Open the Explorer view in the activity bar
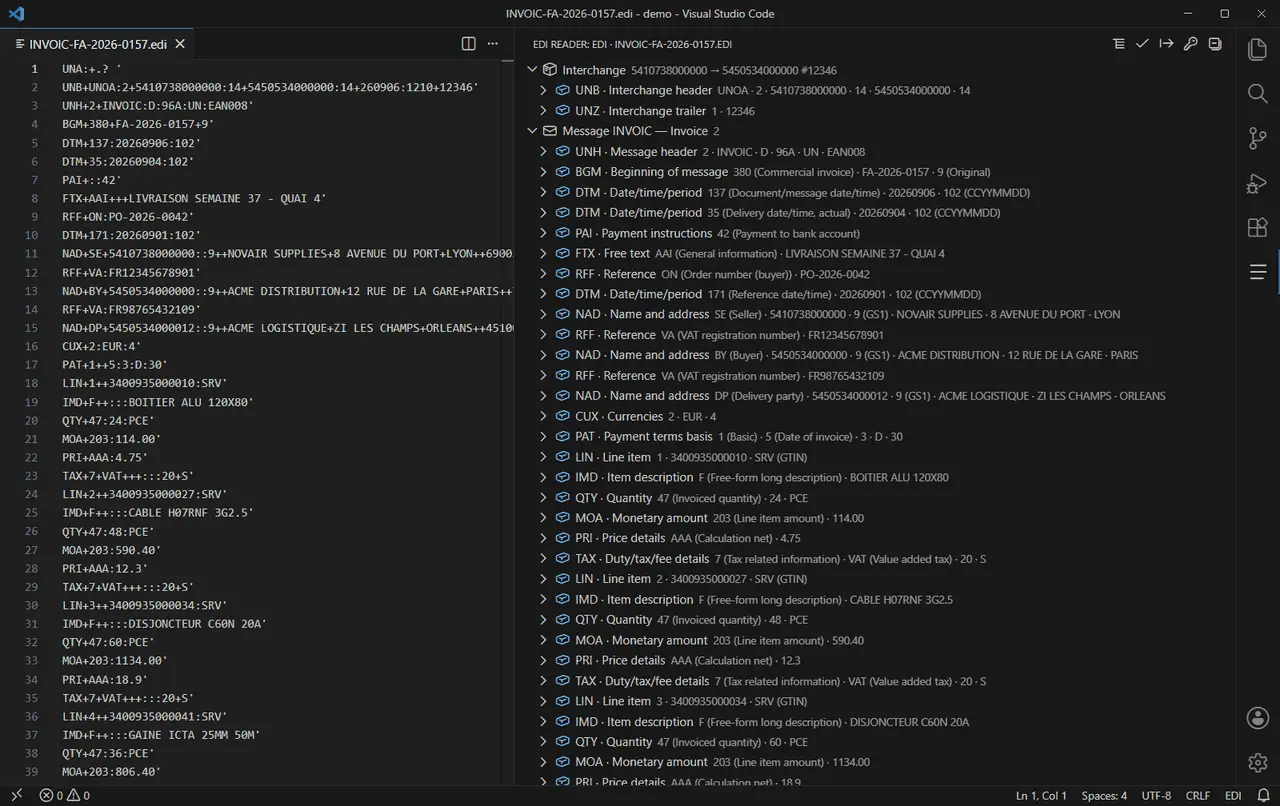 click(x=1258, y=50)
